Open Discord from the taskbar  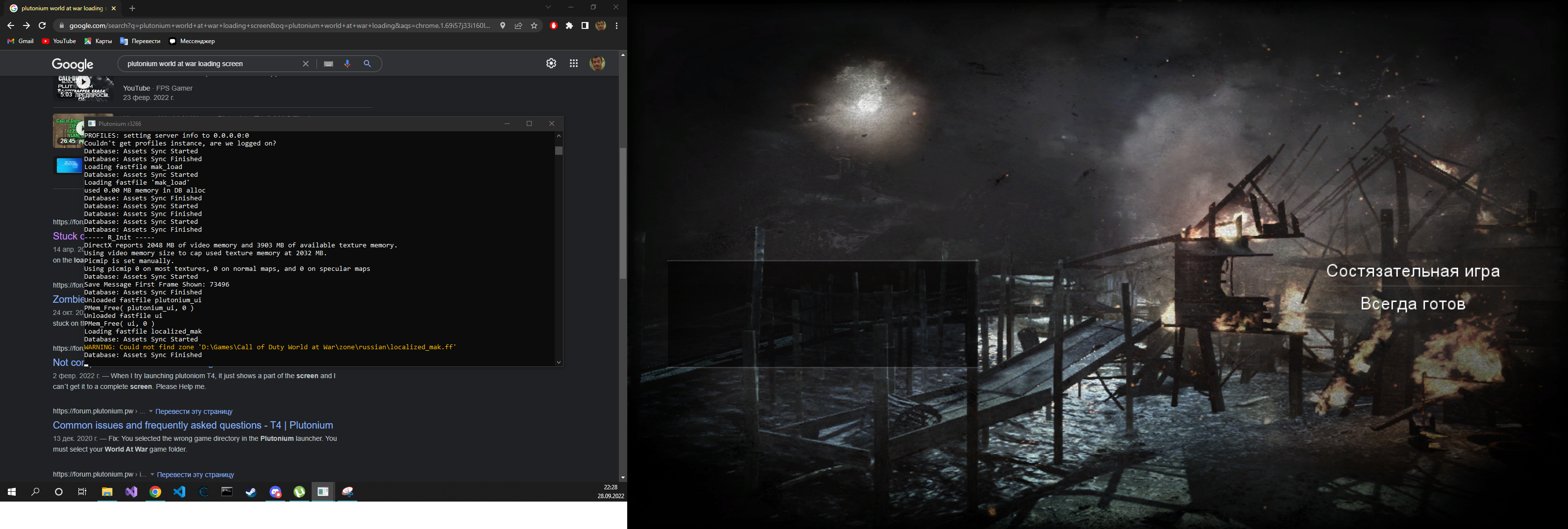[275, 492]
